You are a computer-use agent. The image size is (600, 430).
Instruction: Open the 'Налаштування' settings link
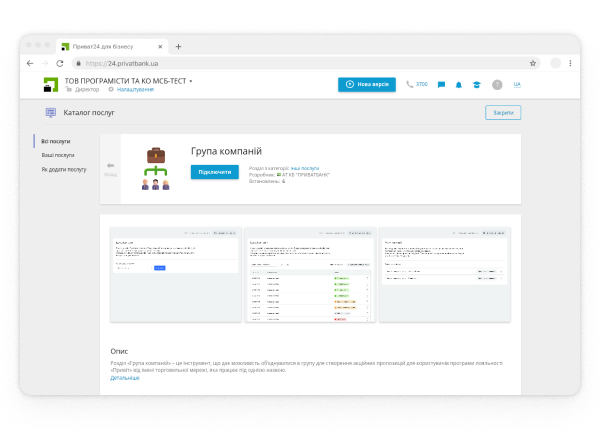click(x=135, y=90)
